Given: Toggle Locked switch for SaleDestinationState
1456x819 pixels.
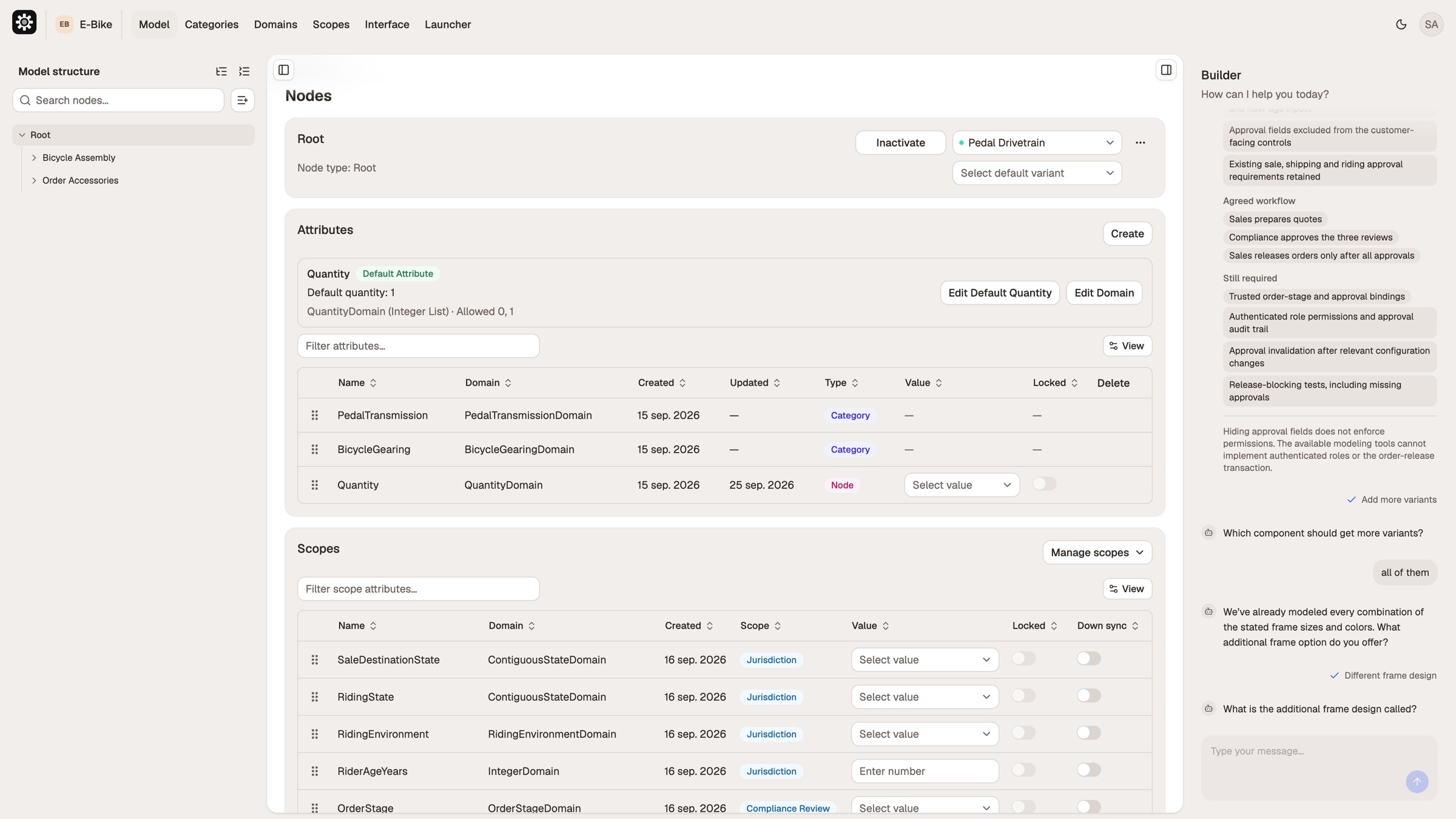Looking at the screenshot, I should coord(1024,658).
